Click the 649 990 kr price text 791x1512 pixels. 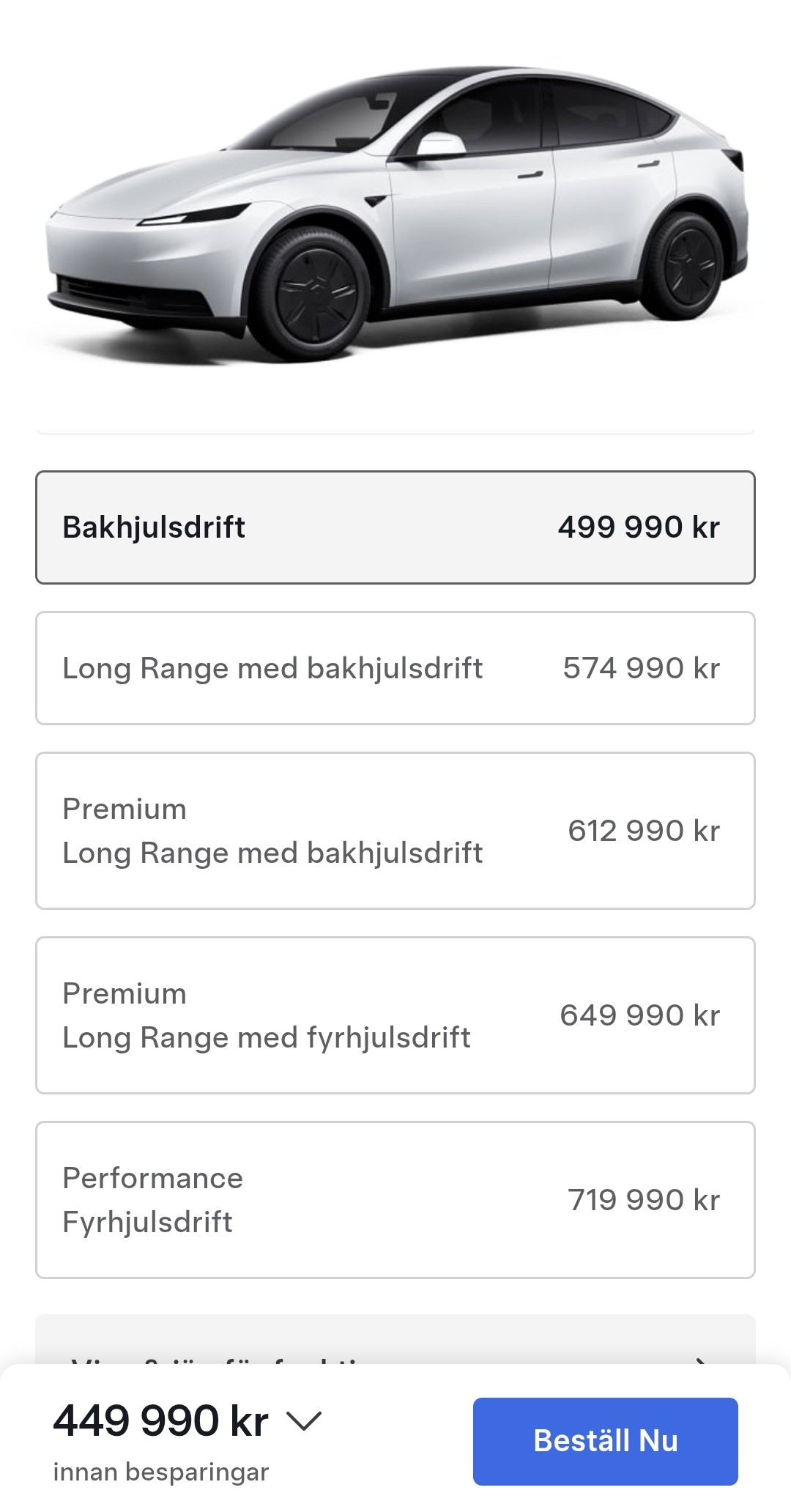tap(639, 1015)
